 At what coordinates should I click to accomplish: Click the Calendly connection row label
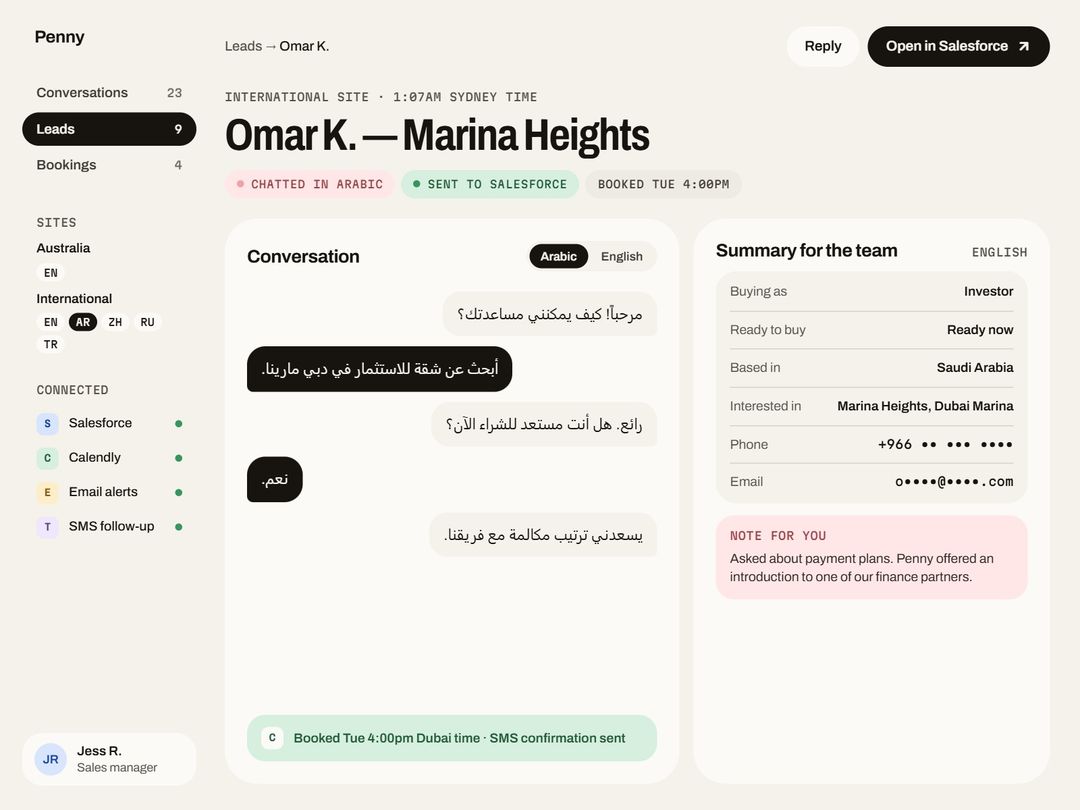(95, 457)
